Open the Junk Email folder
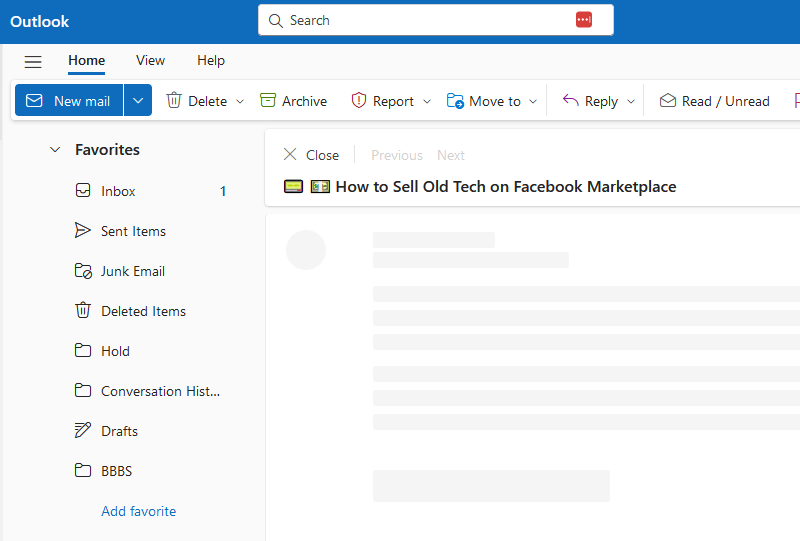800x541 pixels. pos(132,271)
